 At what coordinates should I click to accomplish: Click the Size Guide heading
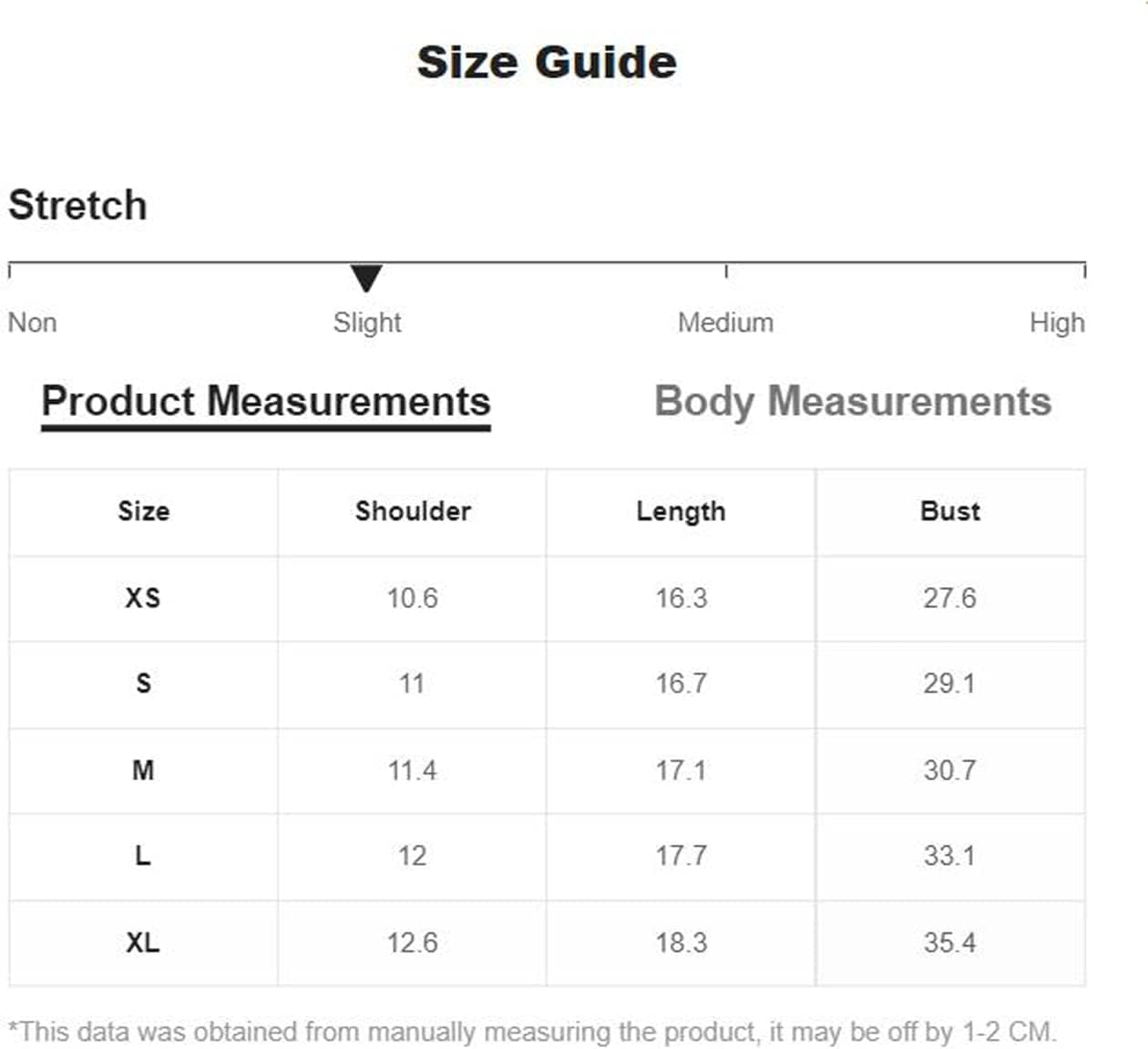(547, 62)
